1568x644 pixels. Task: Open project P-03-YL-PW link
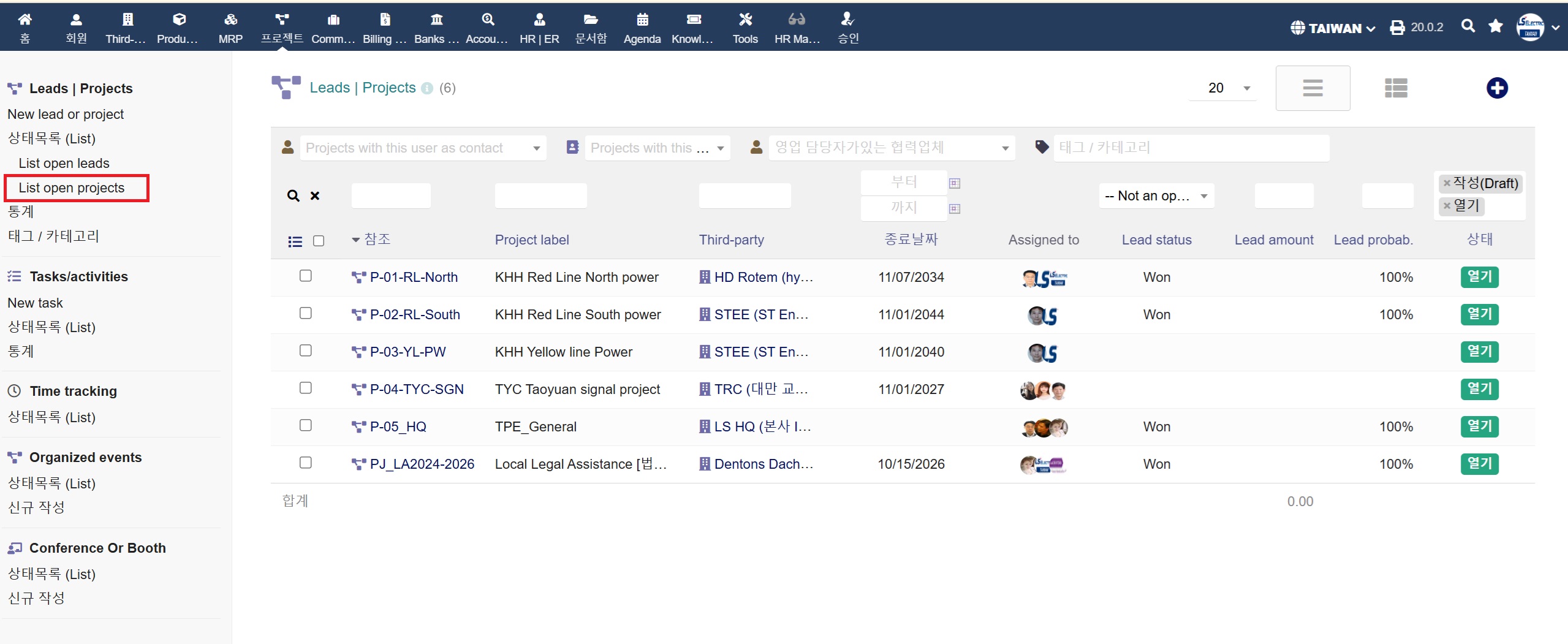(x=407, y=352)
